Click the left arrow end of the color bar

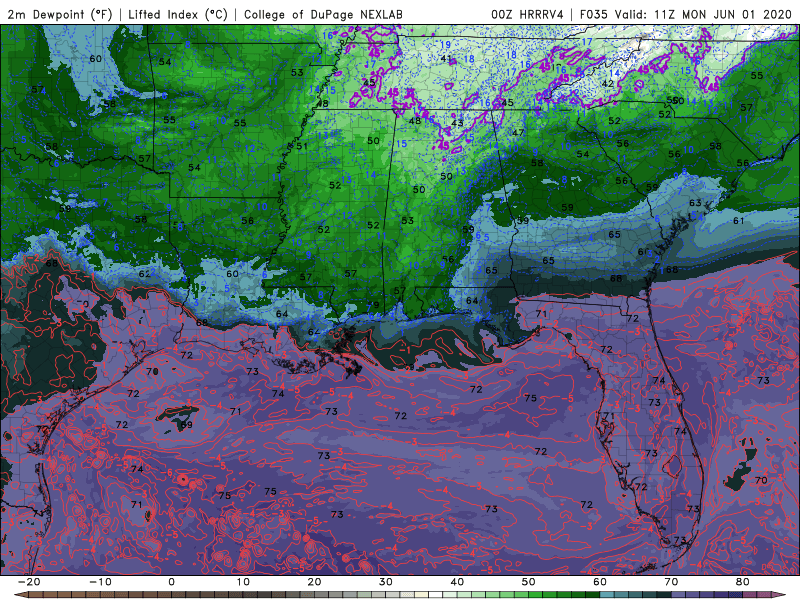coord(20,595)
